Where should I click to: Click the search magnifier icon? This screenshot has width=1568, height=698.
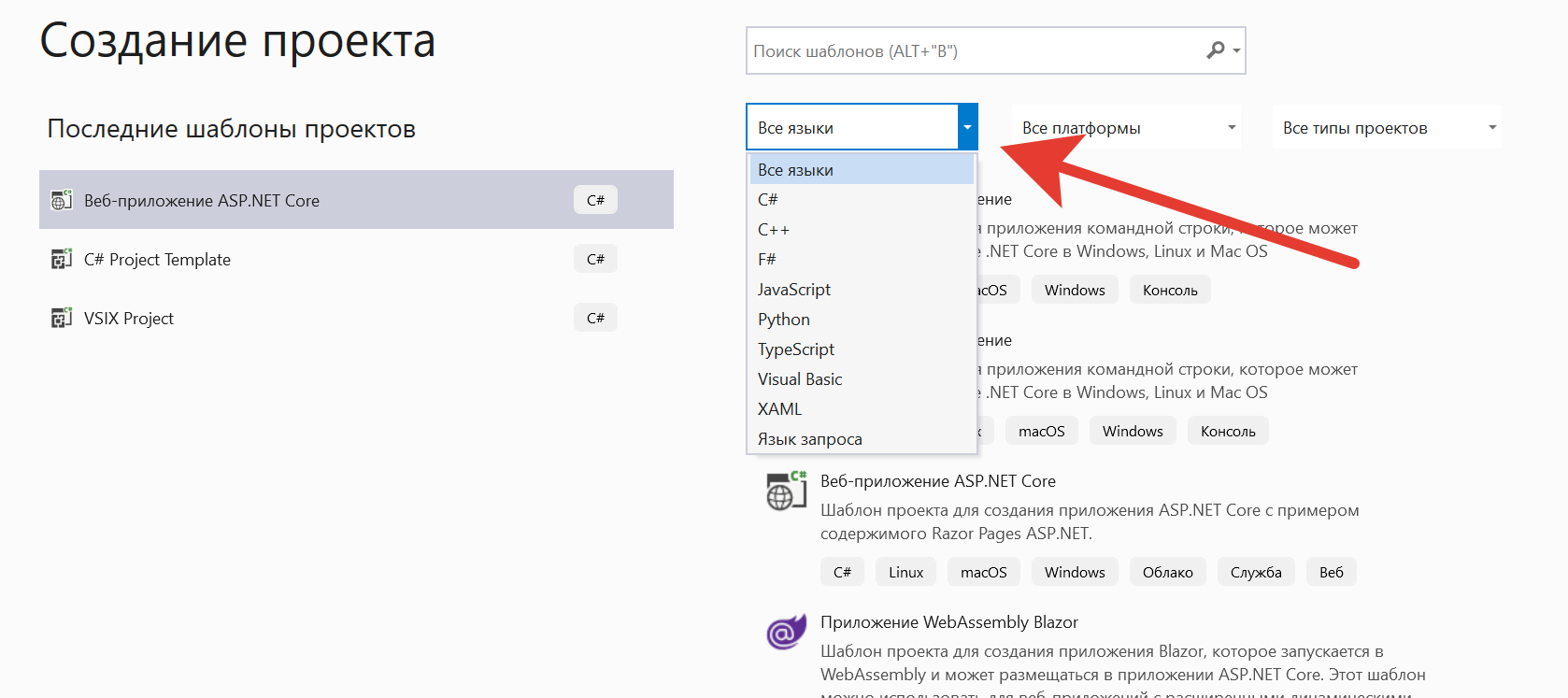(1215, 50)
